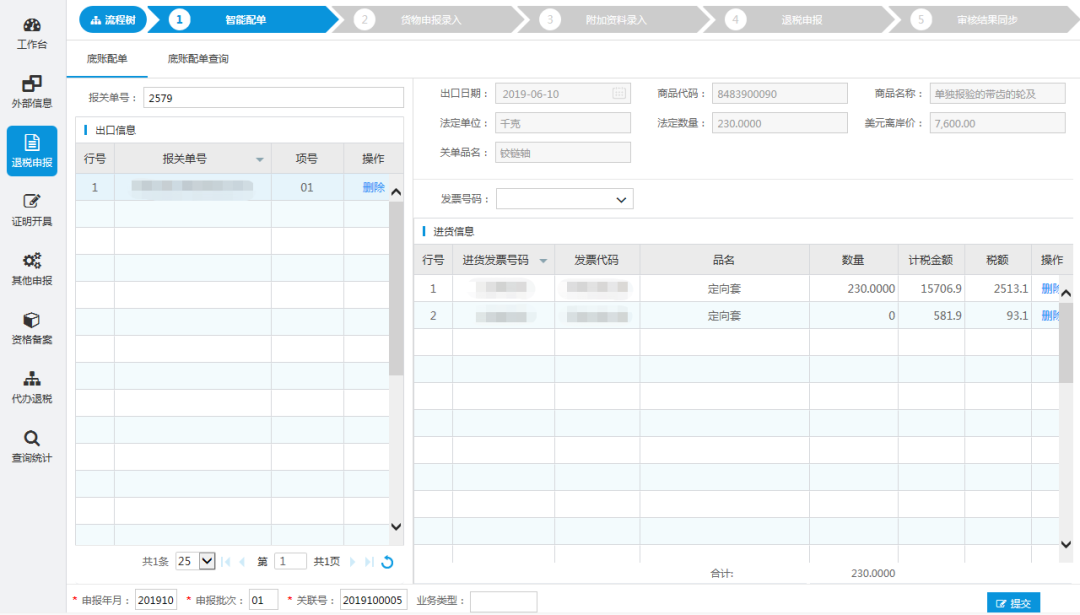Viewport: 1080px width, 615px height.
Task: Click the 美元离岸价 field
Action: [997, 123]
